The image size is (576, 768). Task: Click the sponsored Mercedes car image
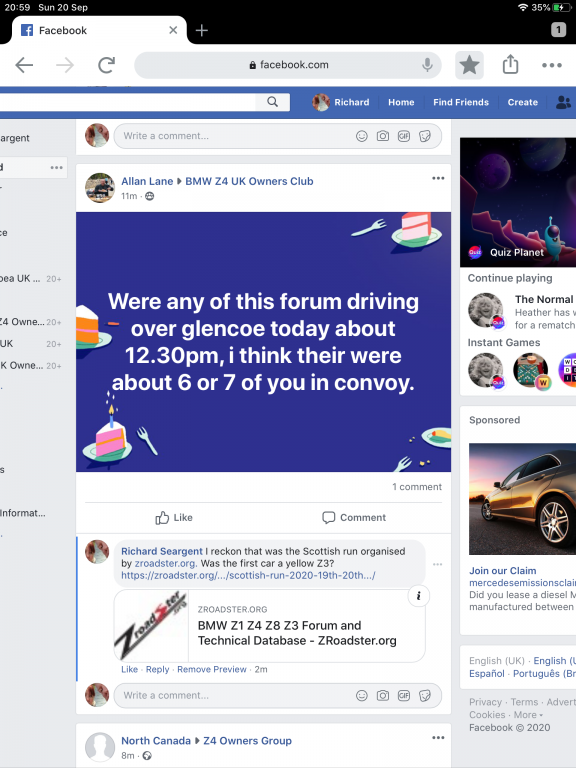[x=522, y=499]
